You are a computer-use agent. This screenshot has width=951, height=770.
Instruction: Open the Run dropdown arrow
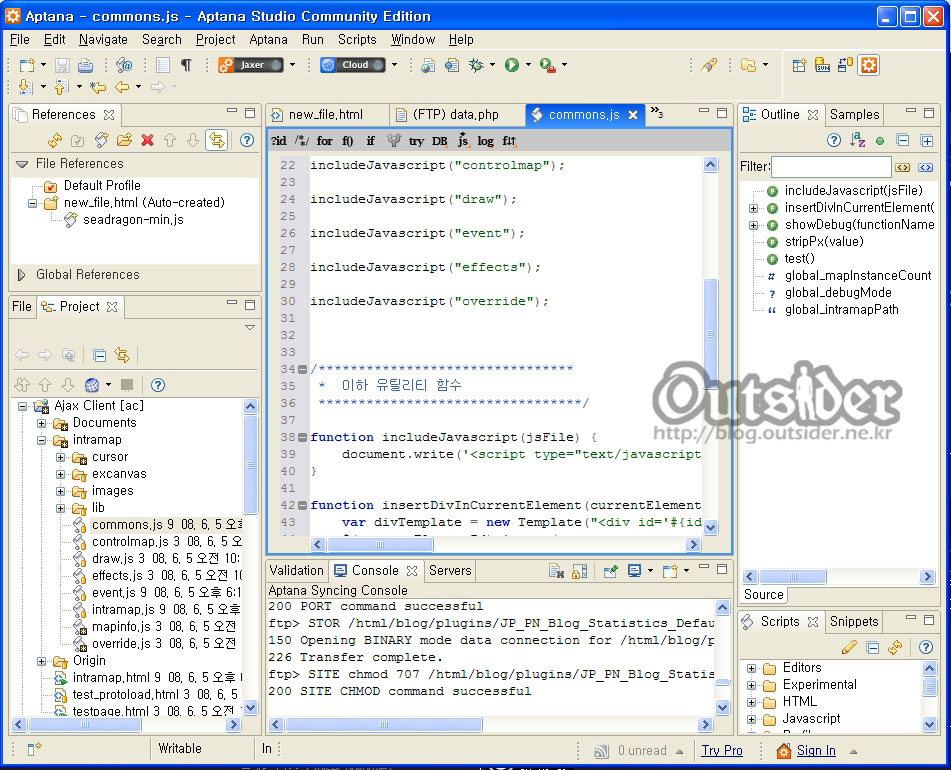tap(528, 65)
